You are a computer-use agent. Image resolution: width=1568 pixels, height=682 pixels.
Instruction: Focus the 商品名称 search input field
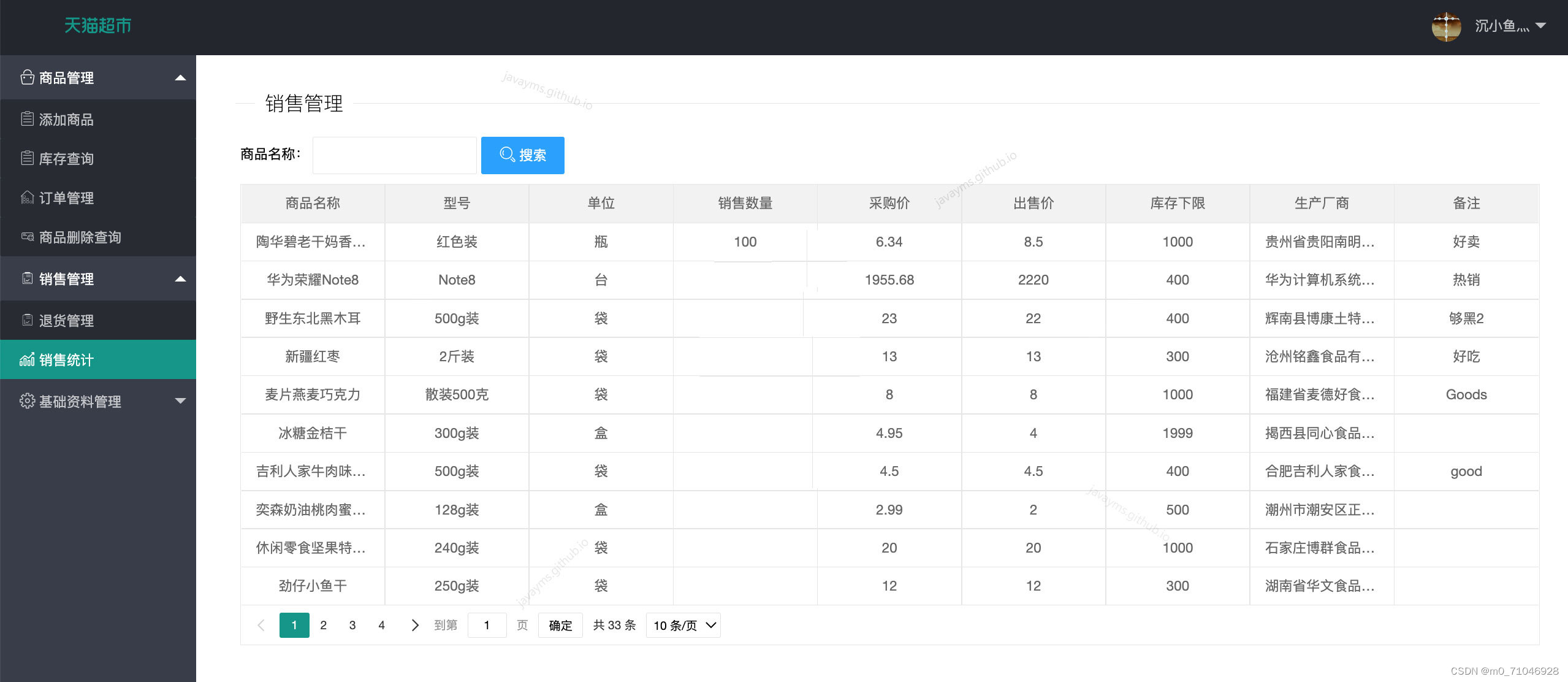[394, 155]
